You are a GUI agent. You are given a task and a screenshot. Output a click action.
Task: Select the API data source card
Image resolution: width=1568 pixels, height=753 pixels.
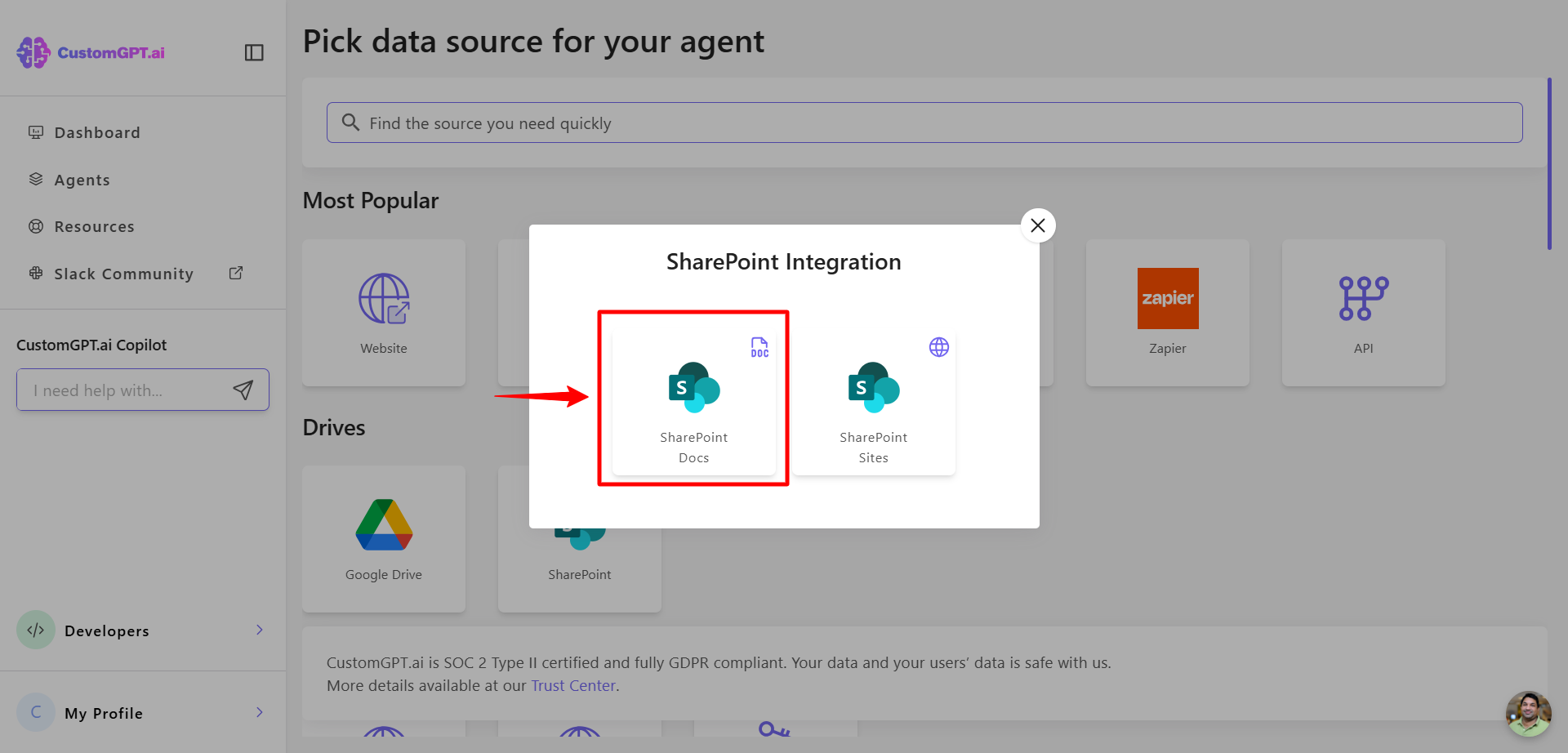point(1364,313)
